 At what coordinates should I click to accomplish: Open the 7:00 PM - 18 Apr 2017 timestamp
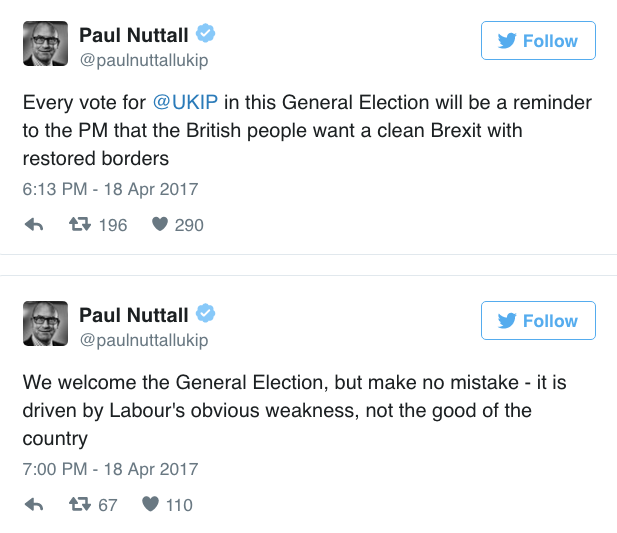(110, 469)
